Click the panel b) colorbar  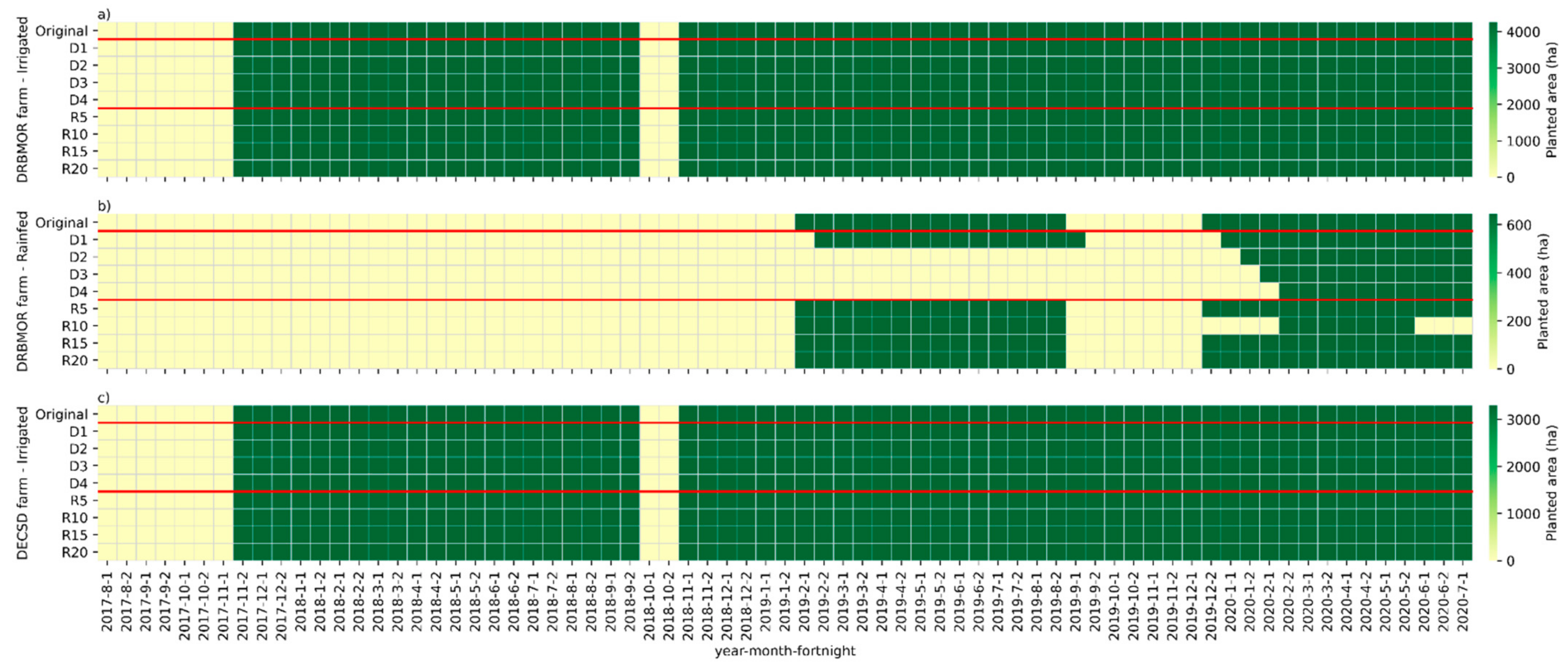1492,291
